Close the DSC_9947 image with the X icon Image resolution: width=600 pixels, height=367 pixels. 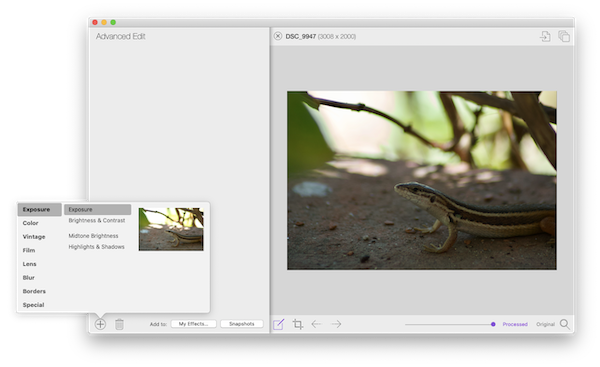tap(278, 36)
